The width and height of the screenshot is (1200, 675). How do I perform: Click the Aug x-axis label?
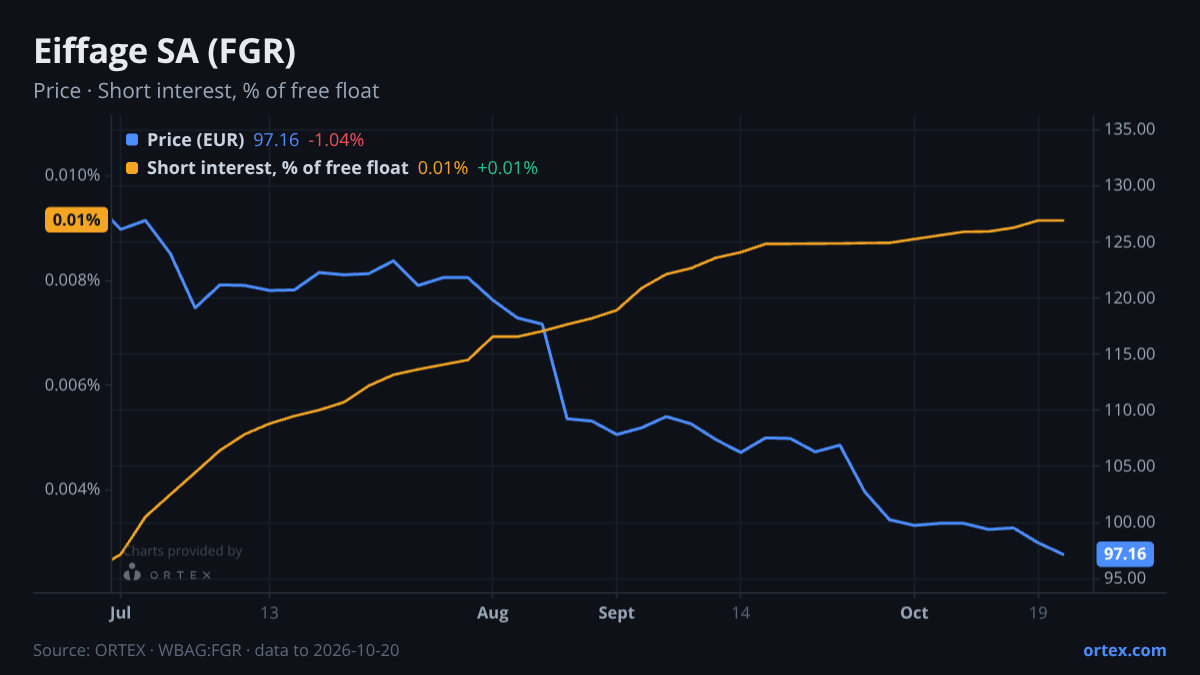coord(493,613)
